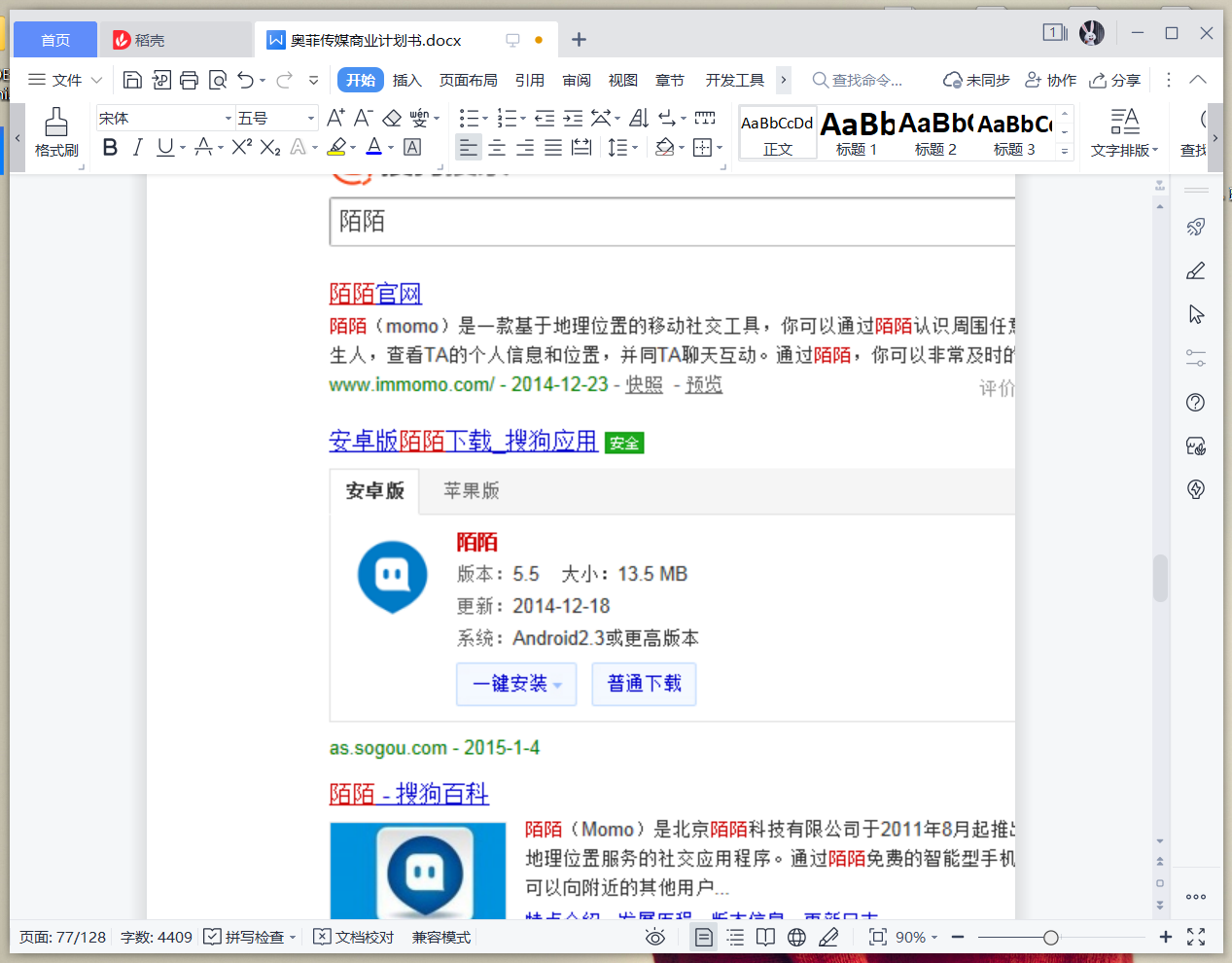Viewport: 1232px width, 963px height.
Task: Enable eye-protection mode in the status bar
Action: tap(655, 937)
